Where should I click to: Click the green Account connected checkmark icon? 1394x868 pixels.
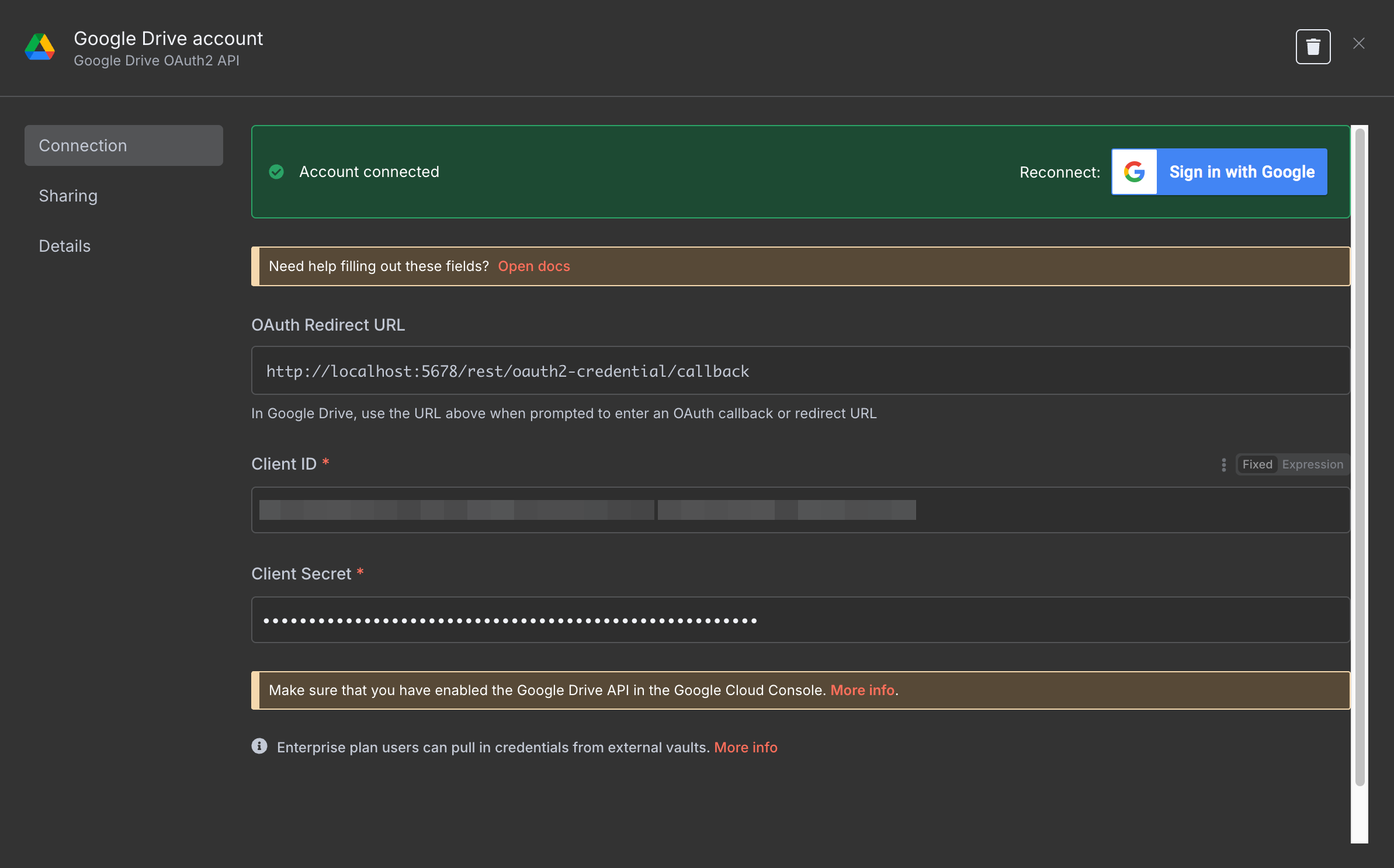(276, 172)
